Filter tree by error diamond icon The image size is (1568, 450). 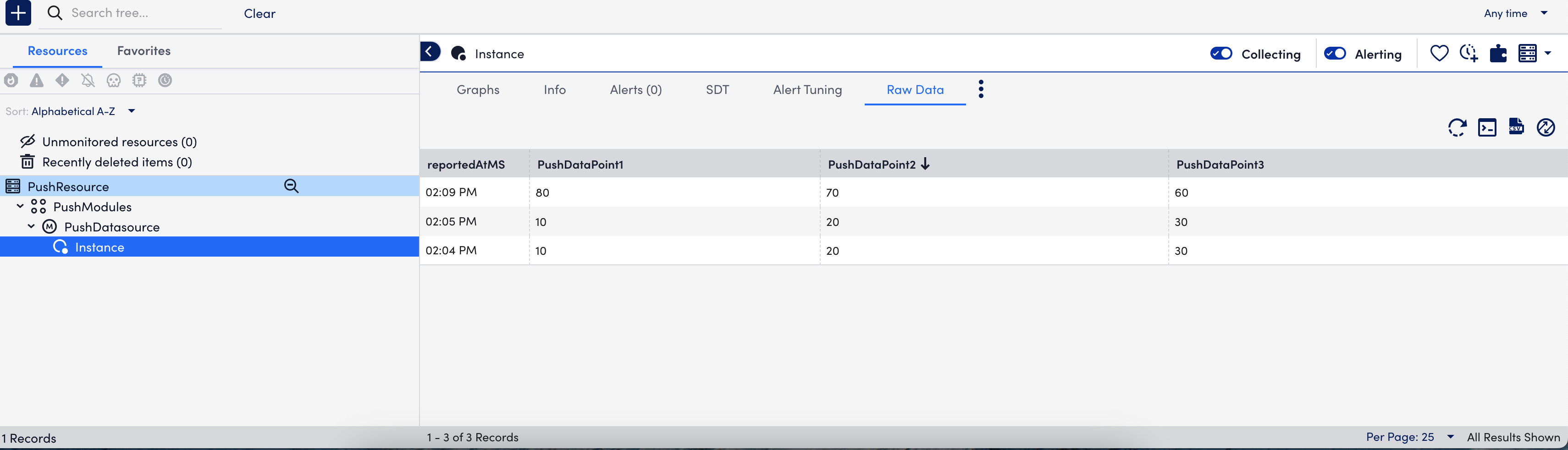pos(62,80)
